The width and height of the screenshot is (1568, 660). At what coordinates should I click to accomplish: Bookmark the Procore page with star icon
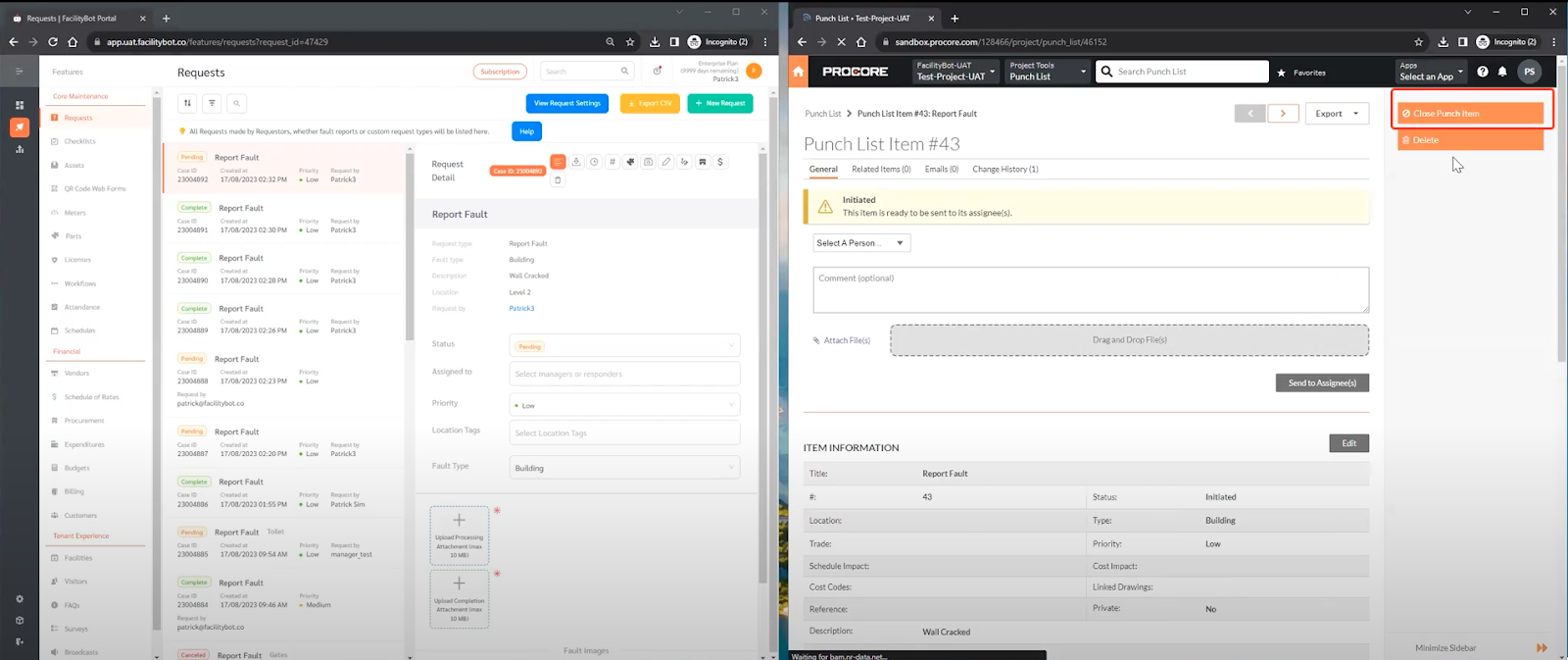click(1418, 42)
